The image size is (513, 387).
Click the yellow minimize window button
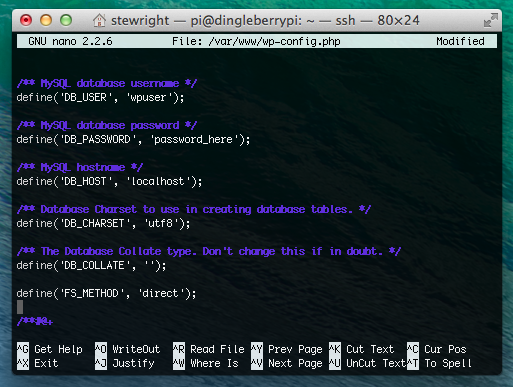point(46,20)
